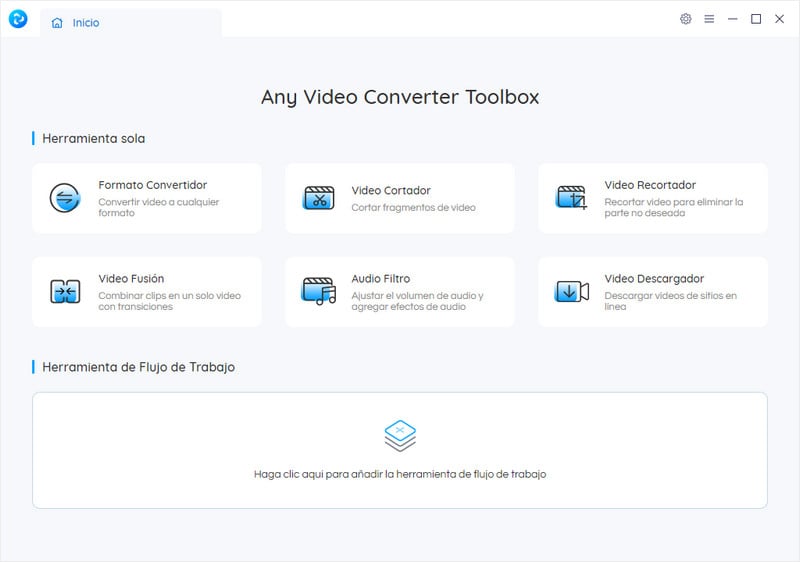Open the Video Cortador tool title
The height and width of the screenshot is (562, 800).
(x=391, y=191)
